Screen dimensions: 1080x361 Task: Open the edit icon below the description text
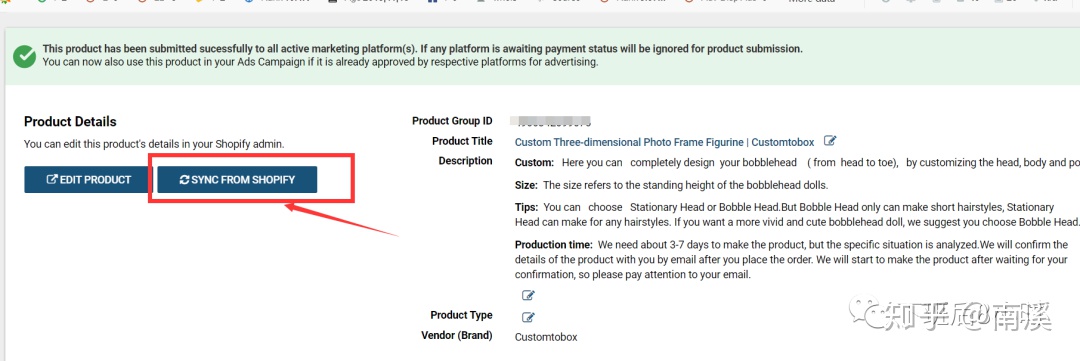click(528, 296)
